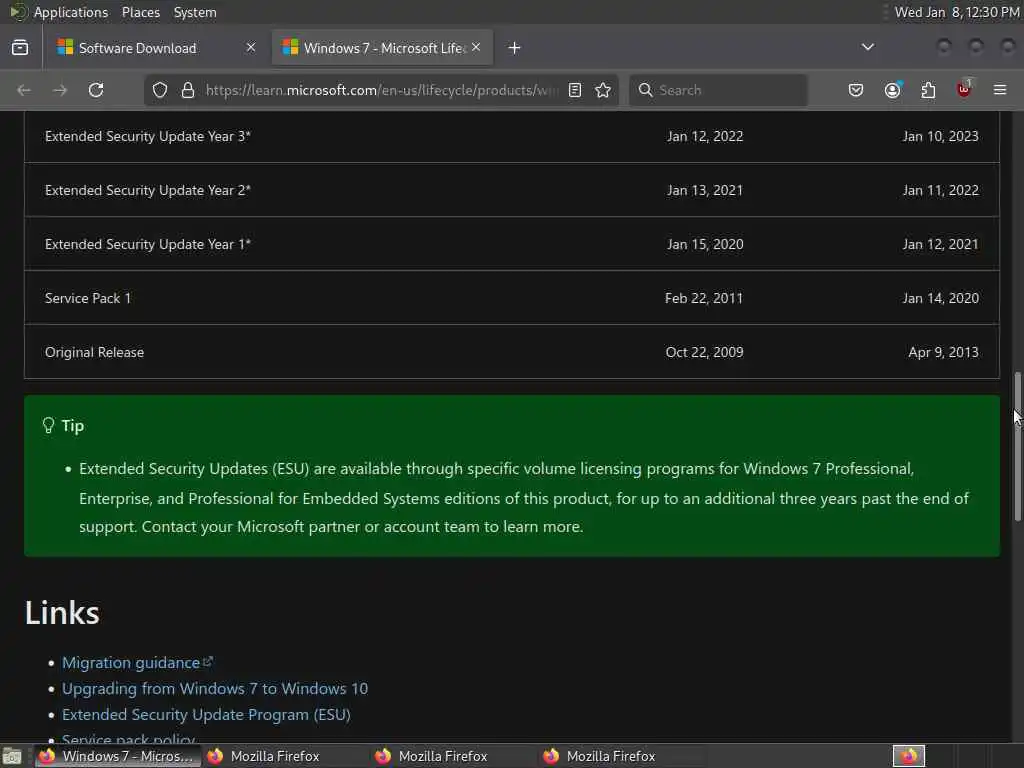Screen dimensions: 1024x768
Task: Open the Firefox account icon
Action: point(892,90)
